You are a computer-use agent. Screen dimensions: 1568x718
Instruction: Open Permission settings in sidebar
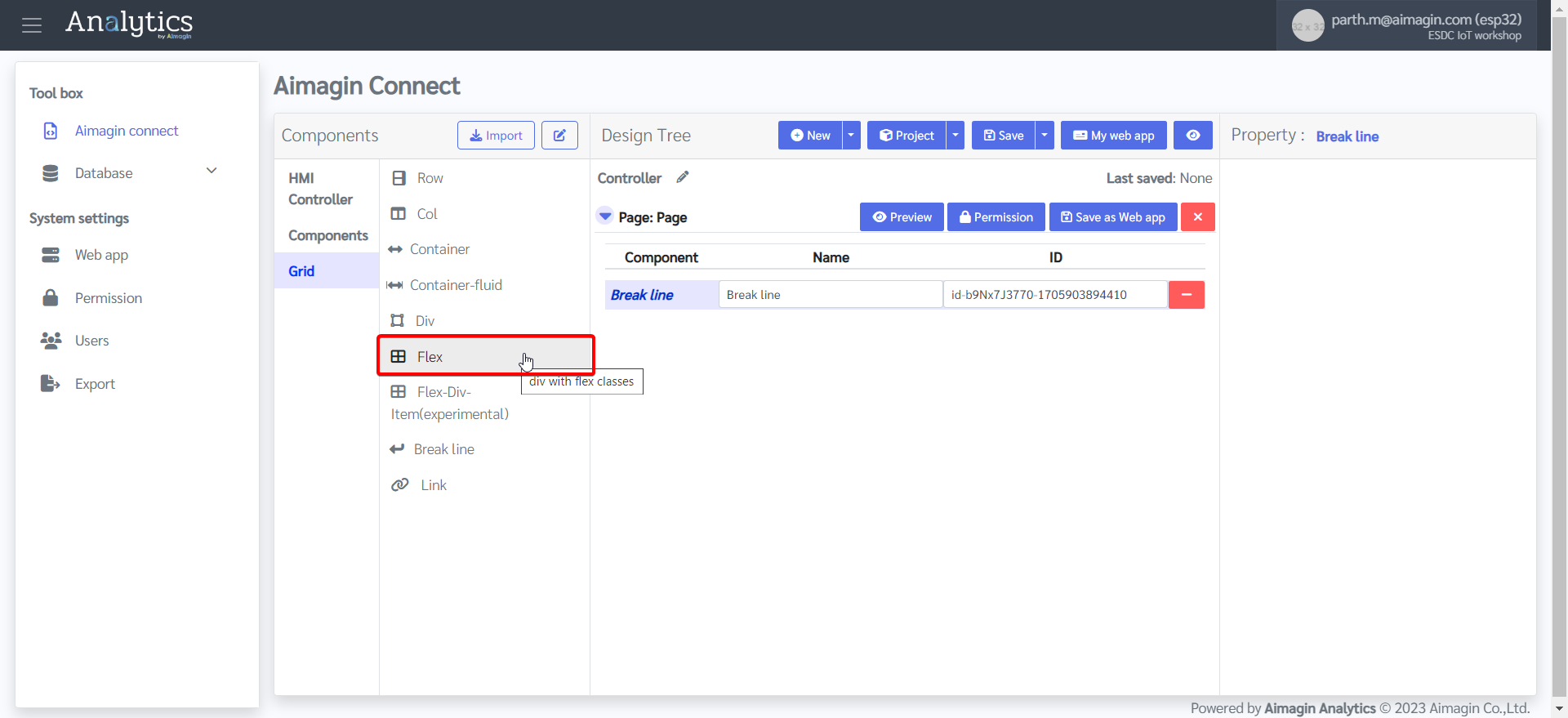109,298
